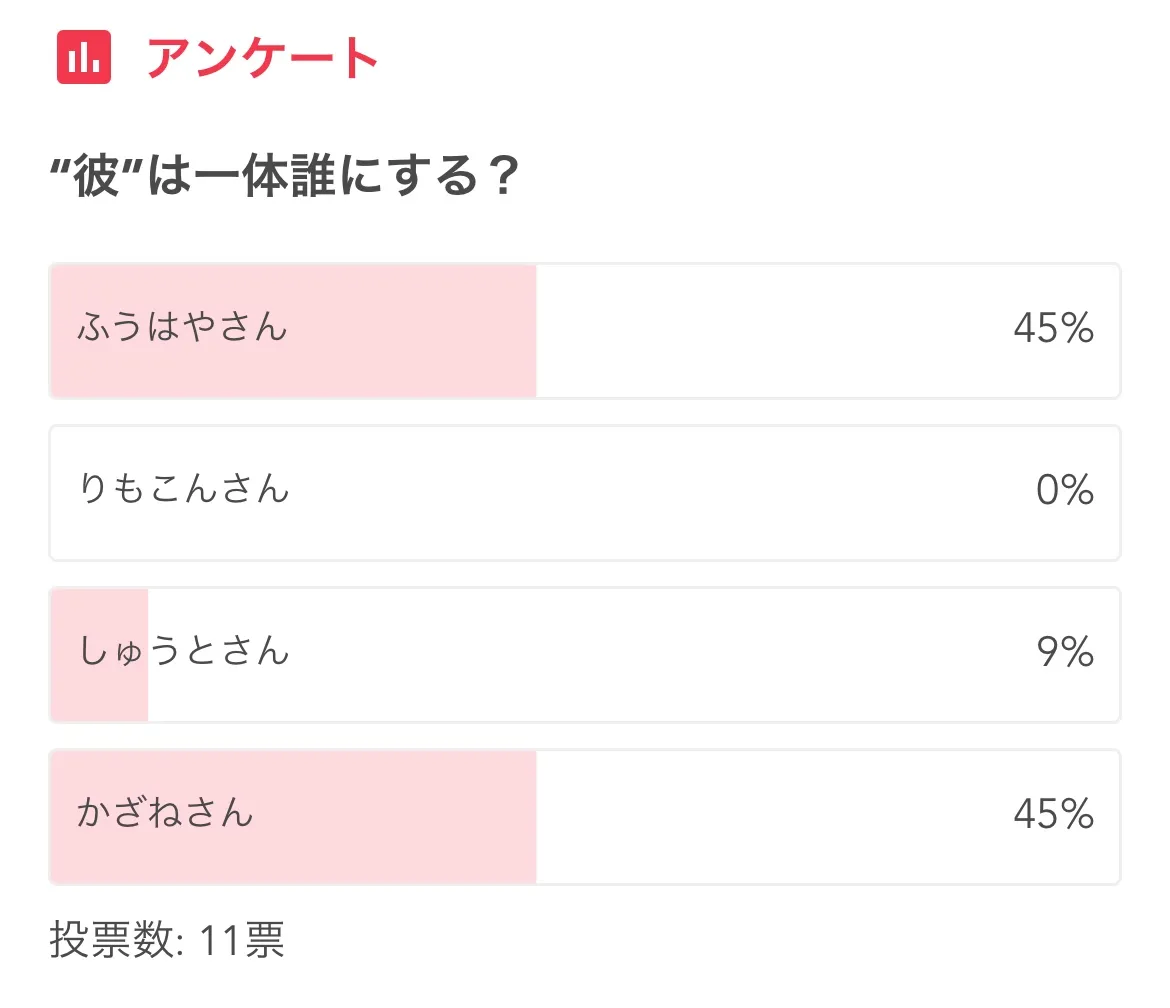Click the white unfilled area in かざねさん row
1170x1008 pixels.
coord(770,817)
